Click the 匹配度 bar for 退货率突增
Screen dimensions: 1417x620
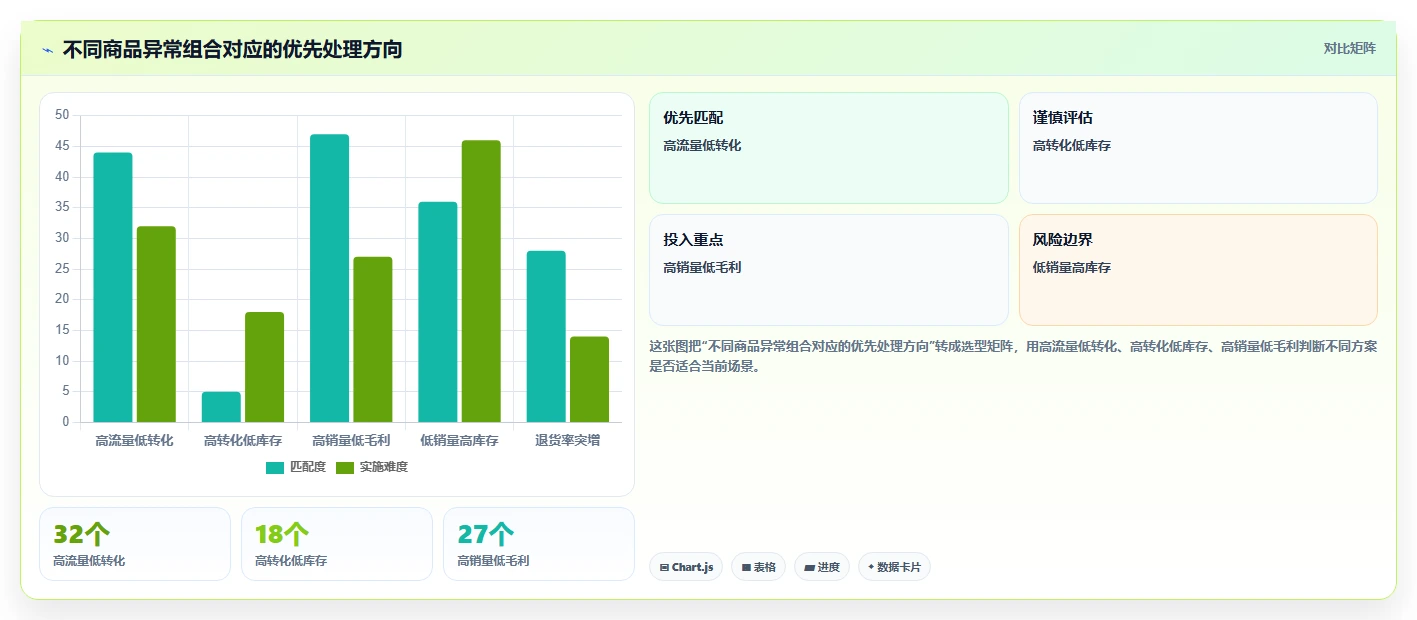coord(546,336)
